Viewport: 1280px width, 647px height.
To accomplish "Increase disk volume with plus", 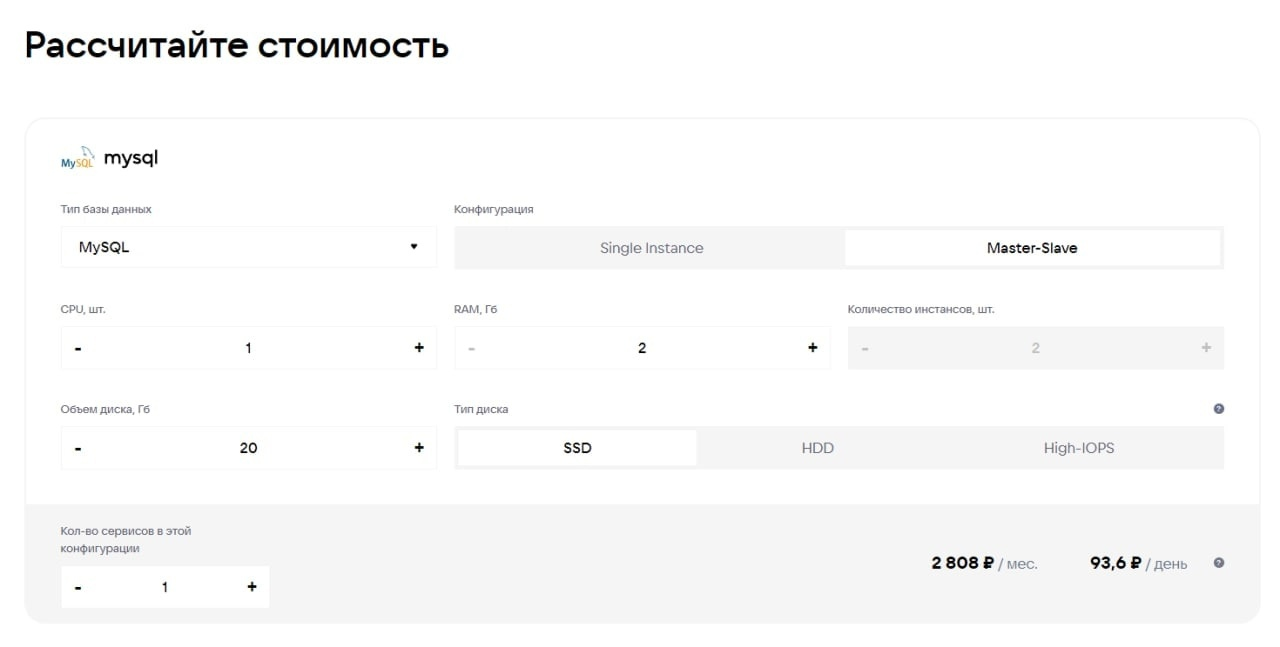I will click(x=419, y=448).
